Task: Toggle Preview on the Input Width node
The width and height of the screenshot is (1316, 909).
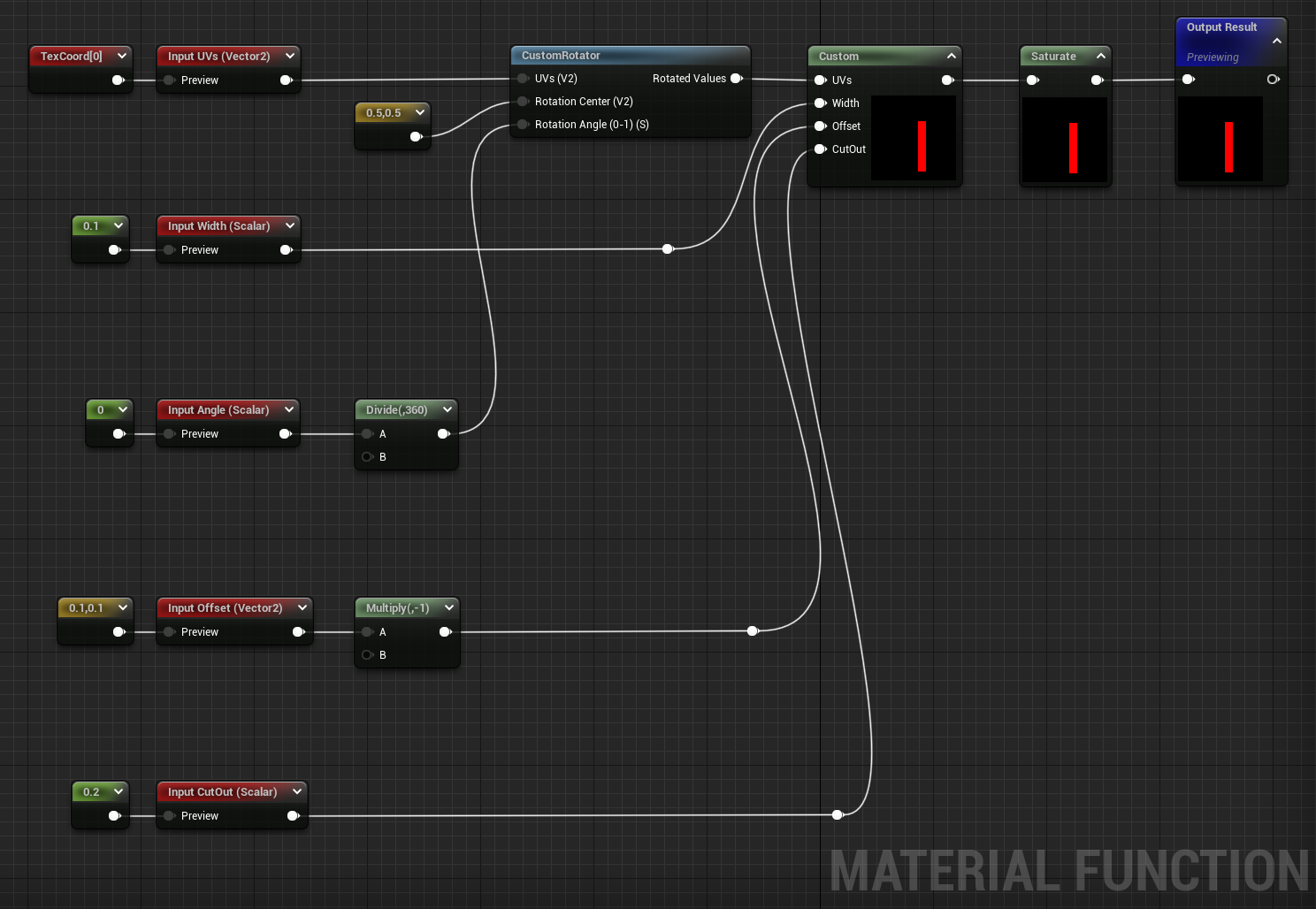Action: click(x=168, y=249)
